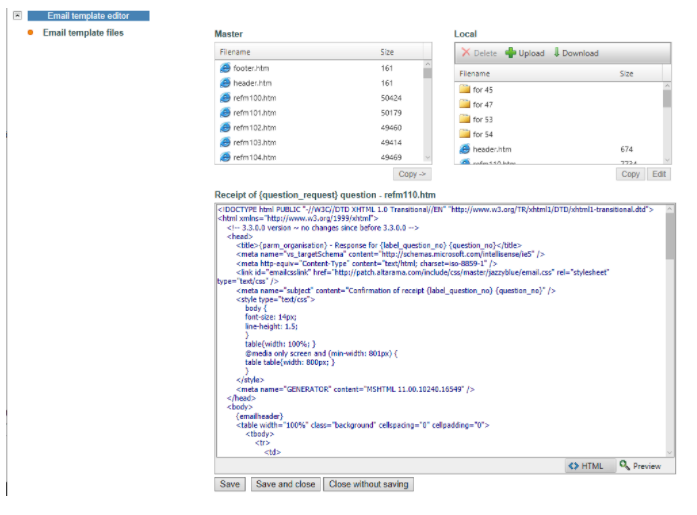Screen dimensions: 697x515
Task: Select footer.htm filename in Master list
Action: click(251, 68)
